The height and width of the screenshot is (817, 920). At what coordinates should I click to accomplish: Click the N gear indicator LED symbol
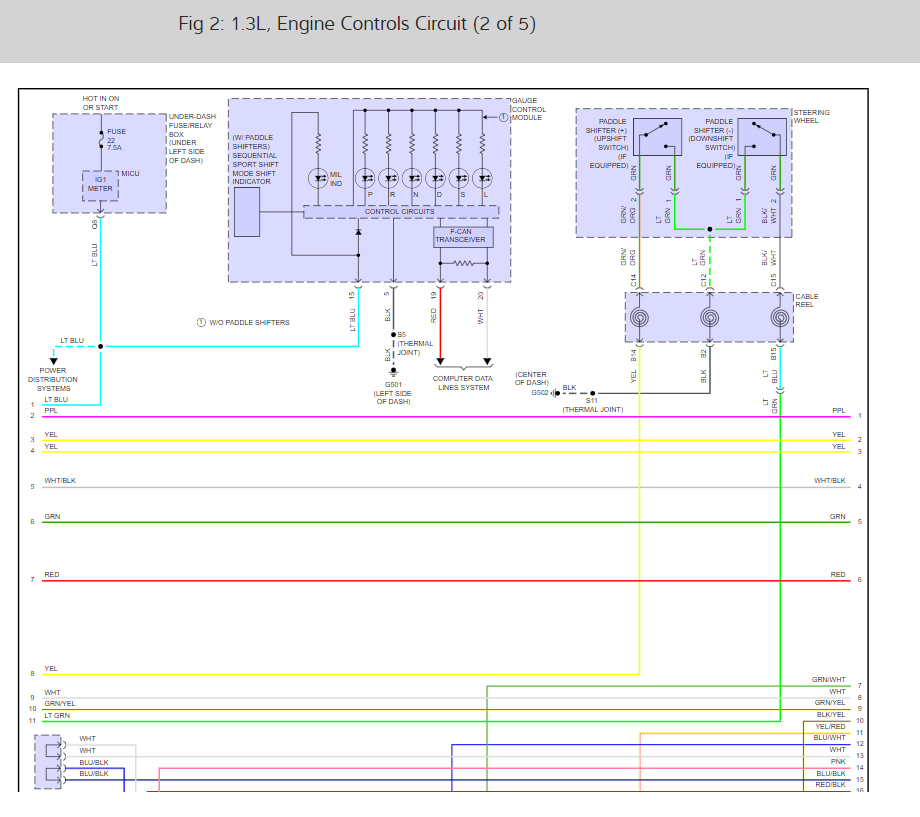click(413, 178)
